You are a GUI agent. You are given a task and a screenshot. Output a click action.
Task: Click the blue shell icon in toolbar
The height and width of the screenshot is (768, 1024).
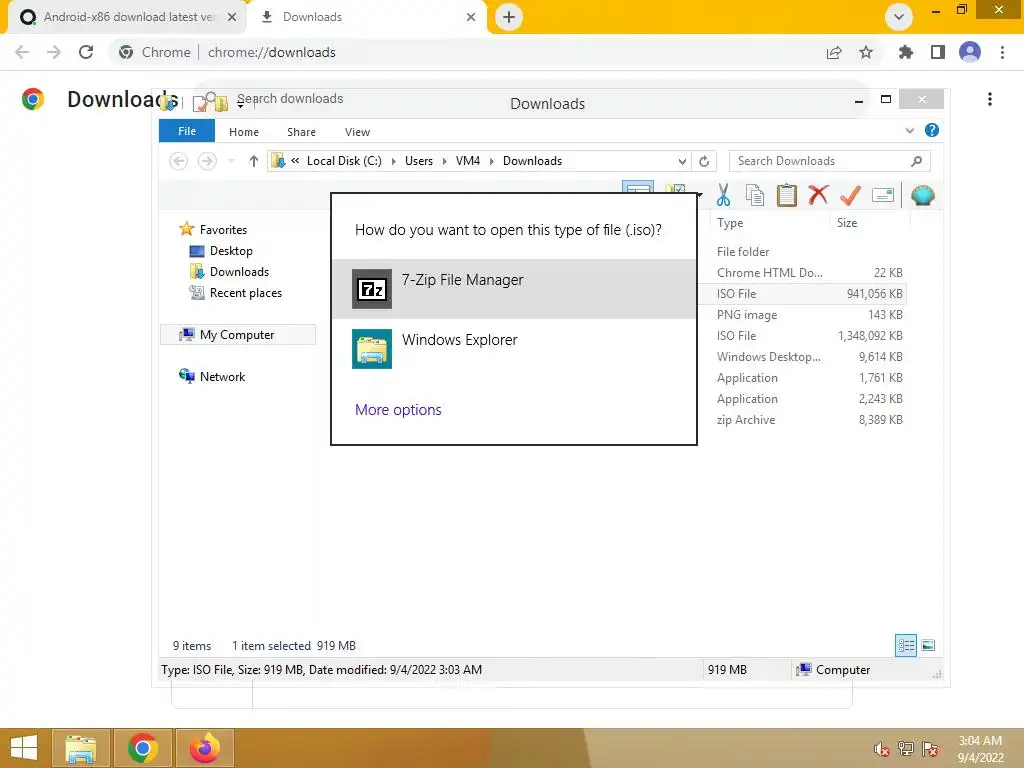(x=922, y=195)
